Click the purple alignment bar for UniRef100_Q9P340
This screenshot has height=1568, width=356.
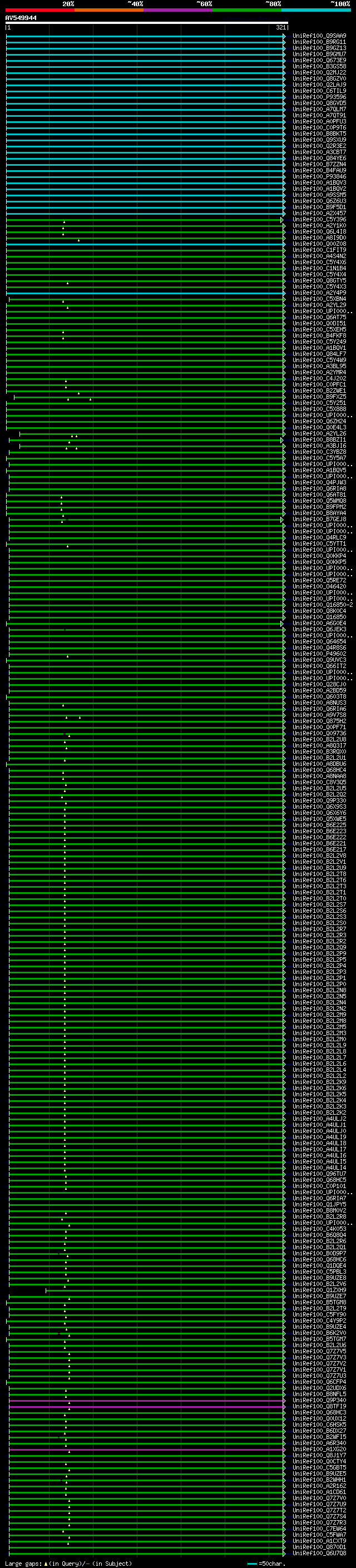pos(147,1401)
